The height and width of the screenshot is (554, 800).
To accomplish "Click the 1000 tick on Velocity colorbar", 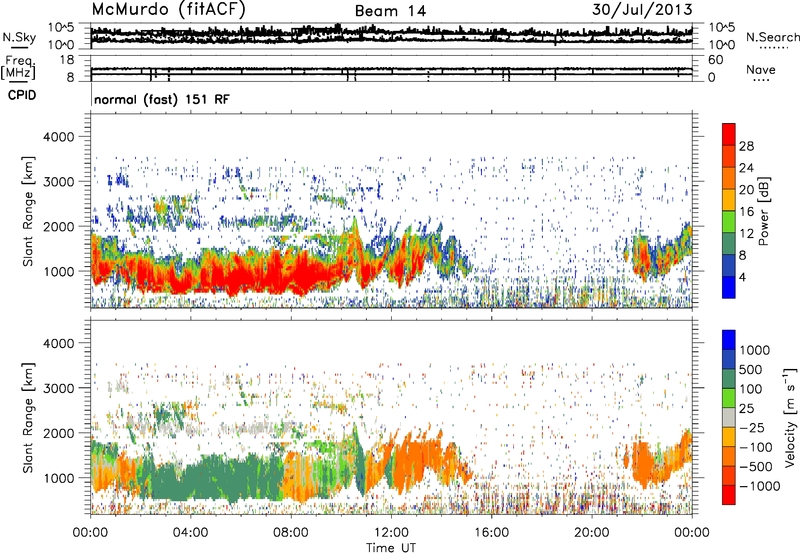I will [x=755, y=350].
